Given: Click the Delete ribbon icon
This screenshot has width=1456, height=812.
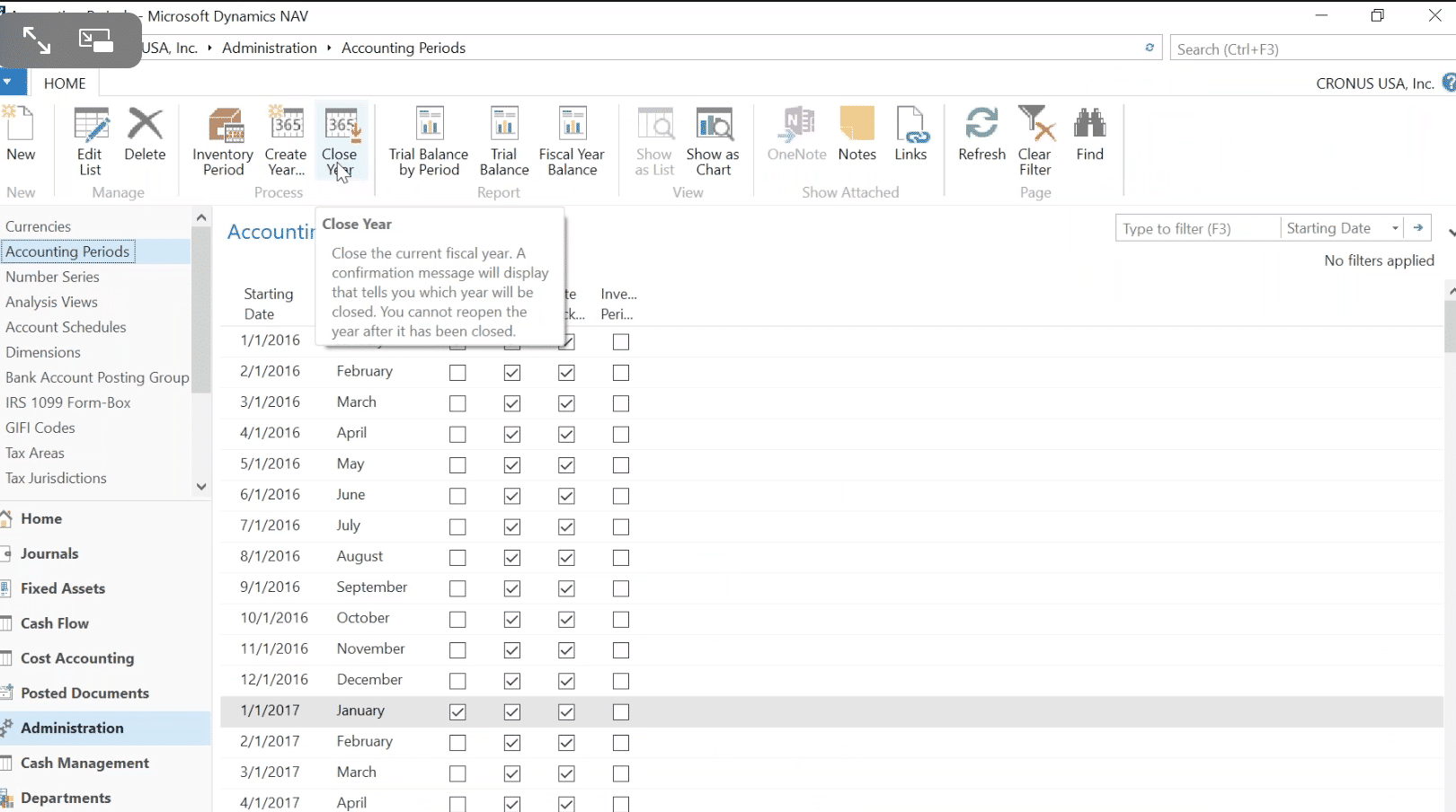Looking at the screenshot, I should [x=145, y=135].
